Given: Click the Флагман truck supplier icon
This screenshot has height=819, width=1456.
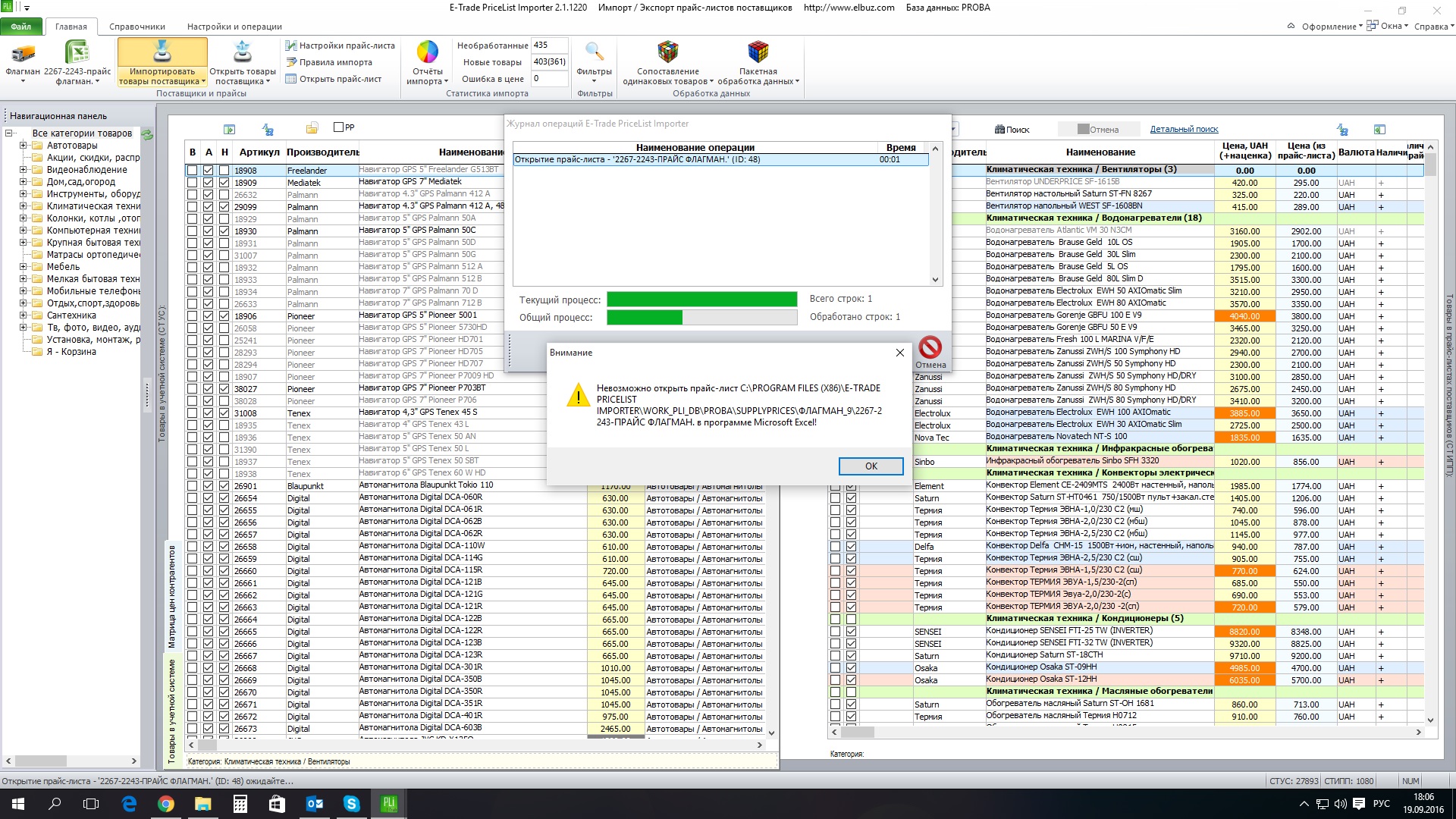Looking at the screenshot, I should tap(24, 53).
